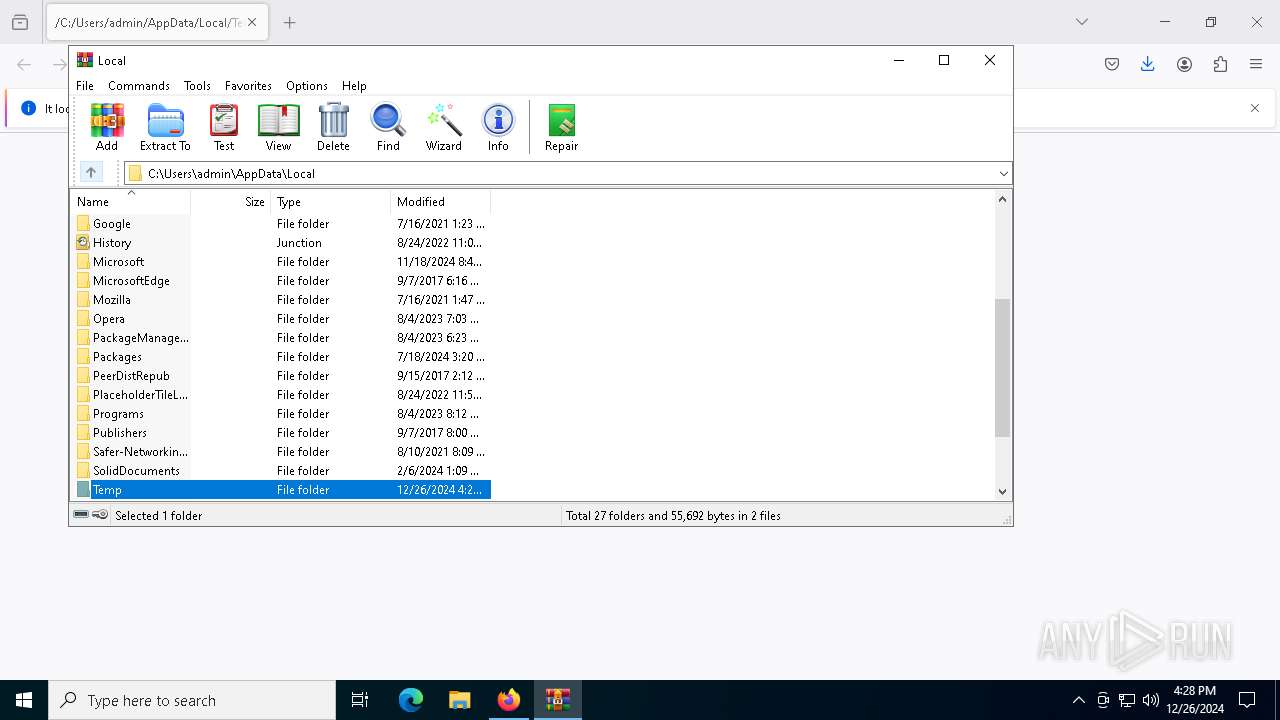Click the Mozilla folder icon
Screen dimensions: 1280x720
[84, 300]
